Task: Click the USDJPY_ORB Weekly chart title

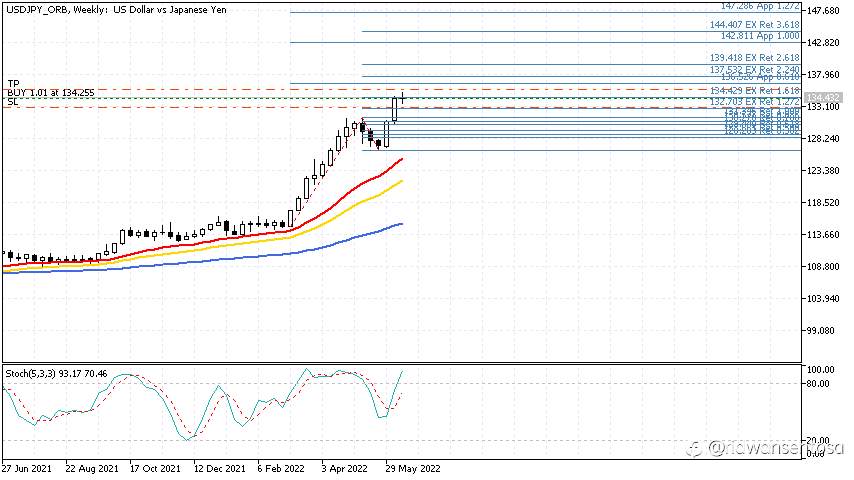Action: click(117, 9)
